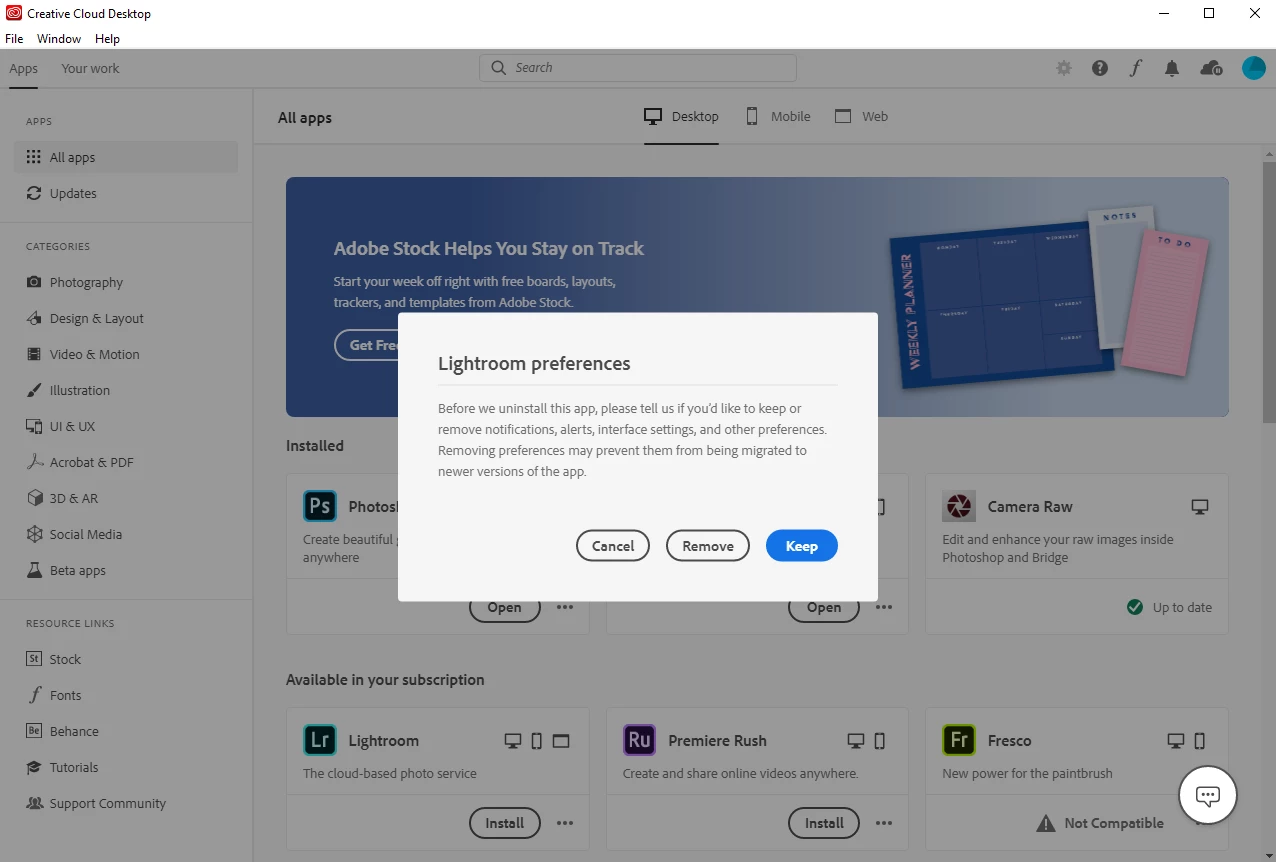Viewport: 1276px width, 862px height.
Task: Open the user account avatar
Action: pos(1254,68)
